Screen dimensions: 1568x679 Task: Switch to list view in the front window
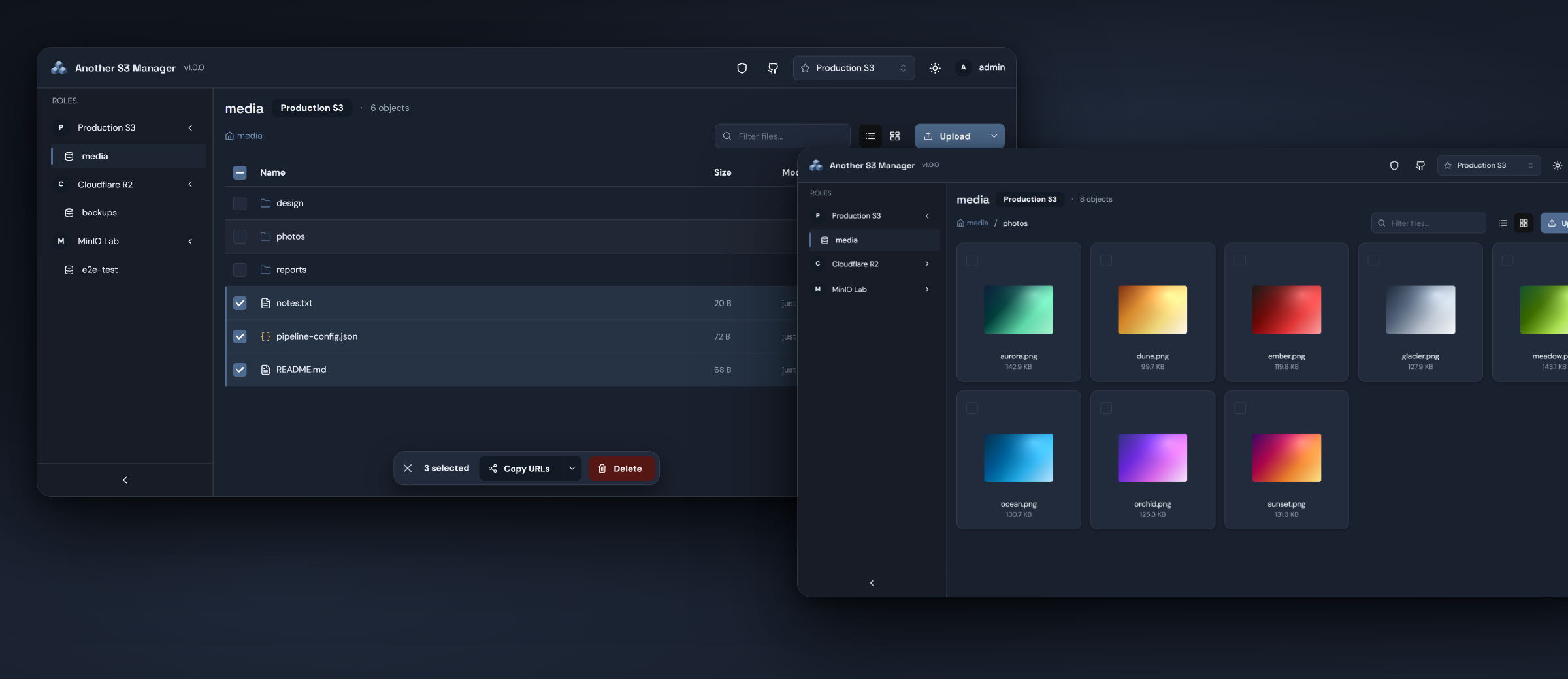[1503, 223]
